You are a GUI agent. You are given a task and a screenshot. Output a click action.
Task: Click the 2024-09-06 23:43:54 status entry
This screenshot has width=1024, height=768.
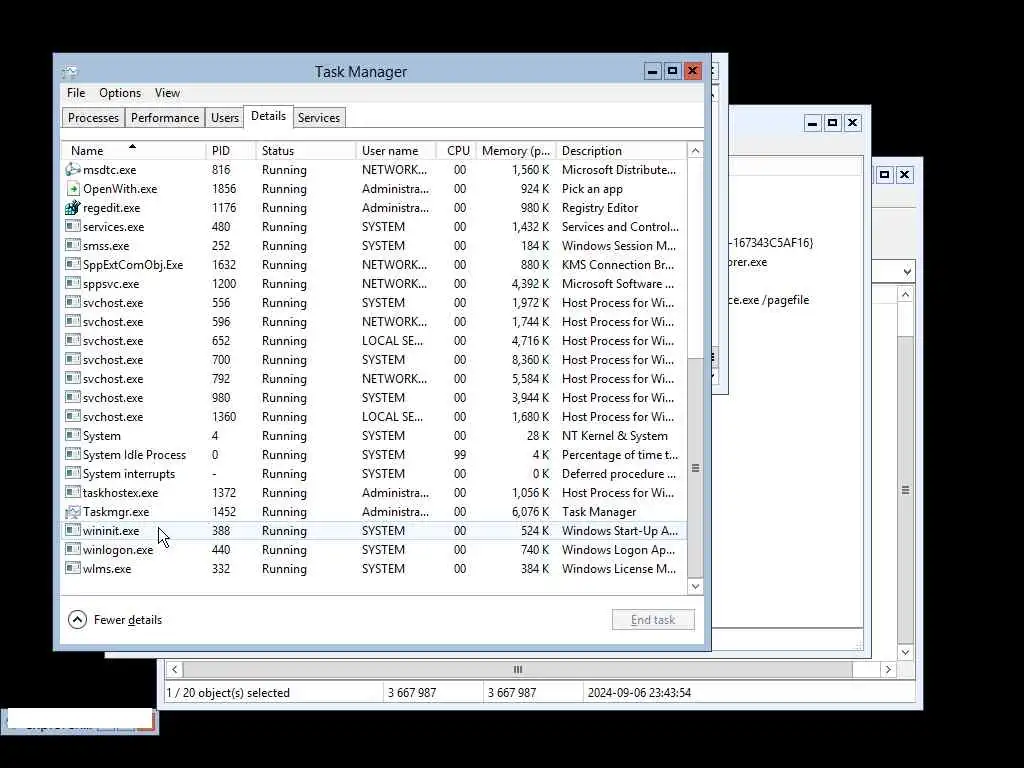click(639, 692)
